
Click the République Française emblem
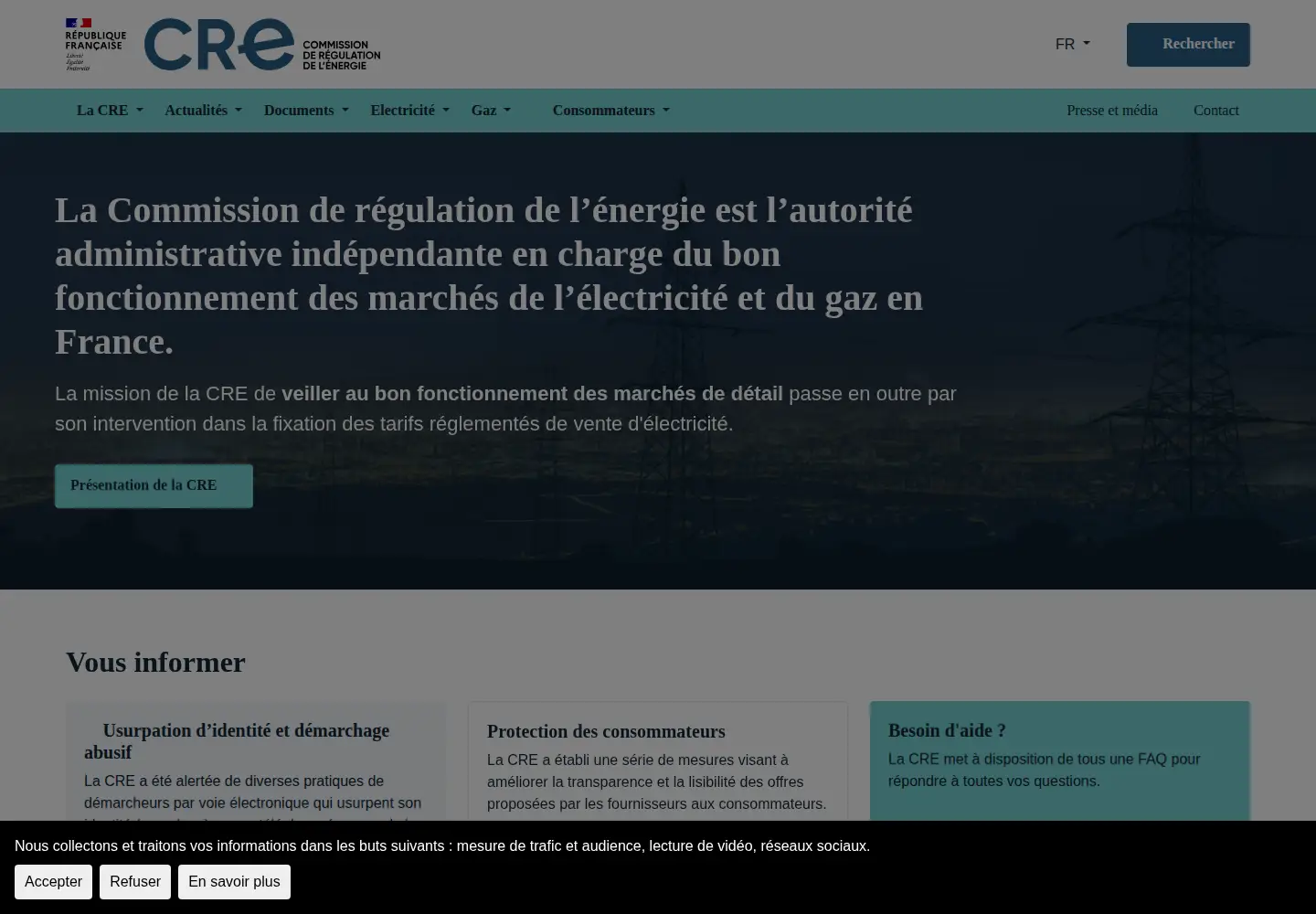(95, 44)
